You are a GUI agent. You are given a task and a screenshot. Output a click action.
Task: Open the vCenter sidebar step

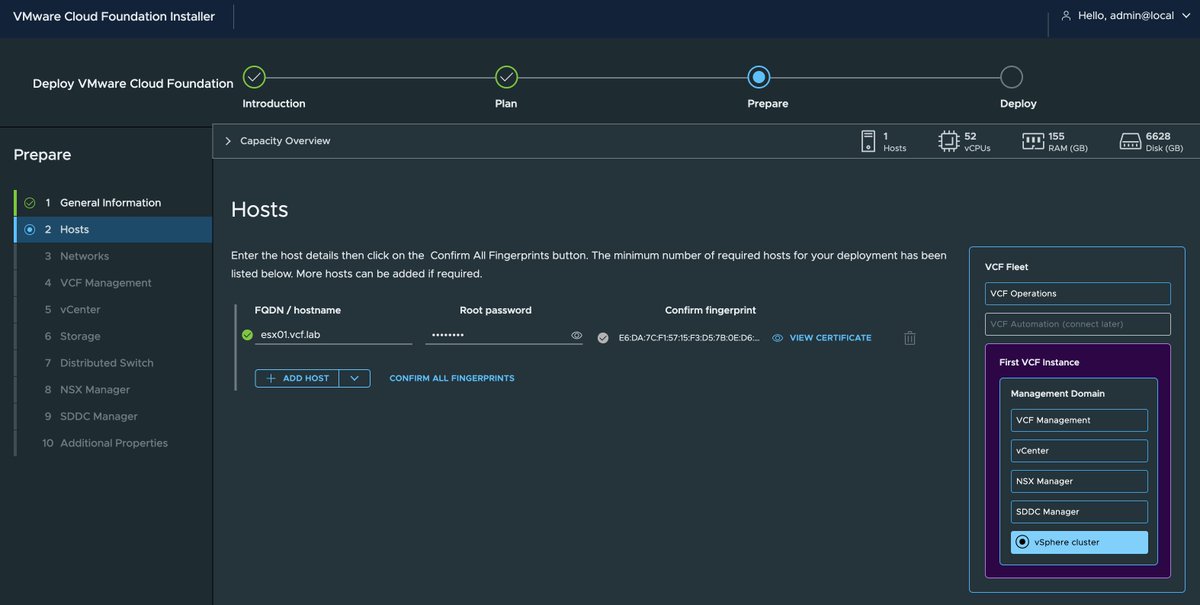pyautogui.click(x=113, y=310)
